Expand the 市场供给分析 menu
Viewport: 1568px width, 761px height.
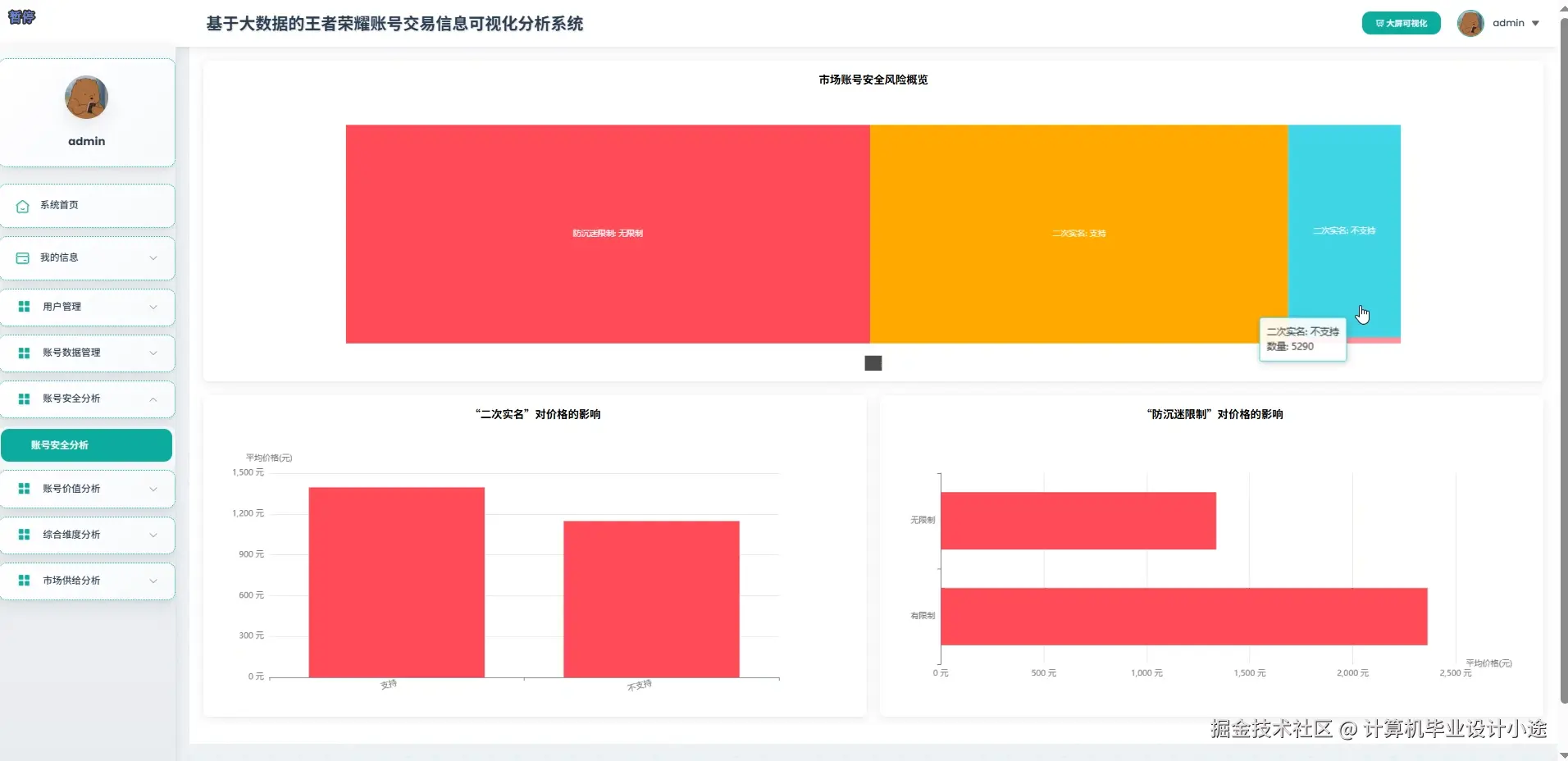(87, 581)
